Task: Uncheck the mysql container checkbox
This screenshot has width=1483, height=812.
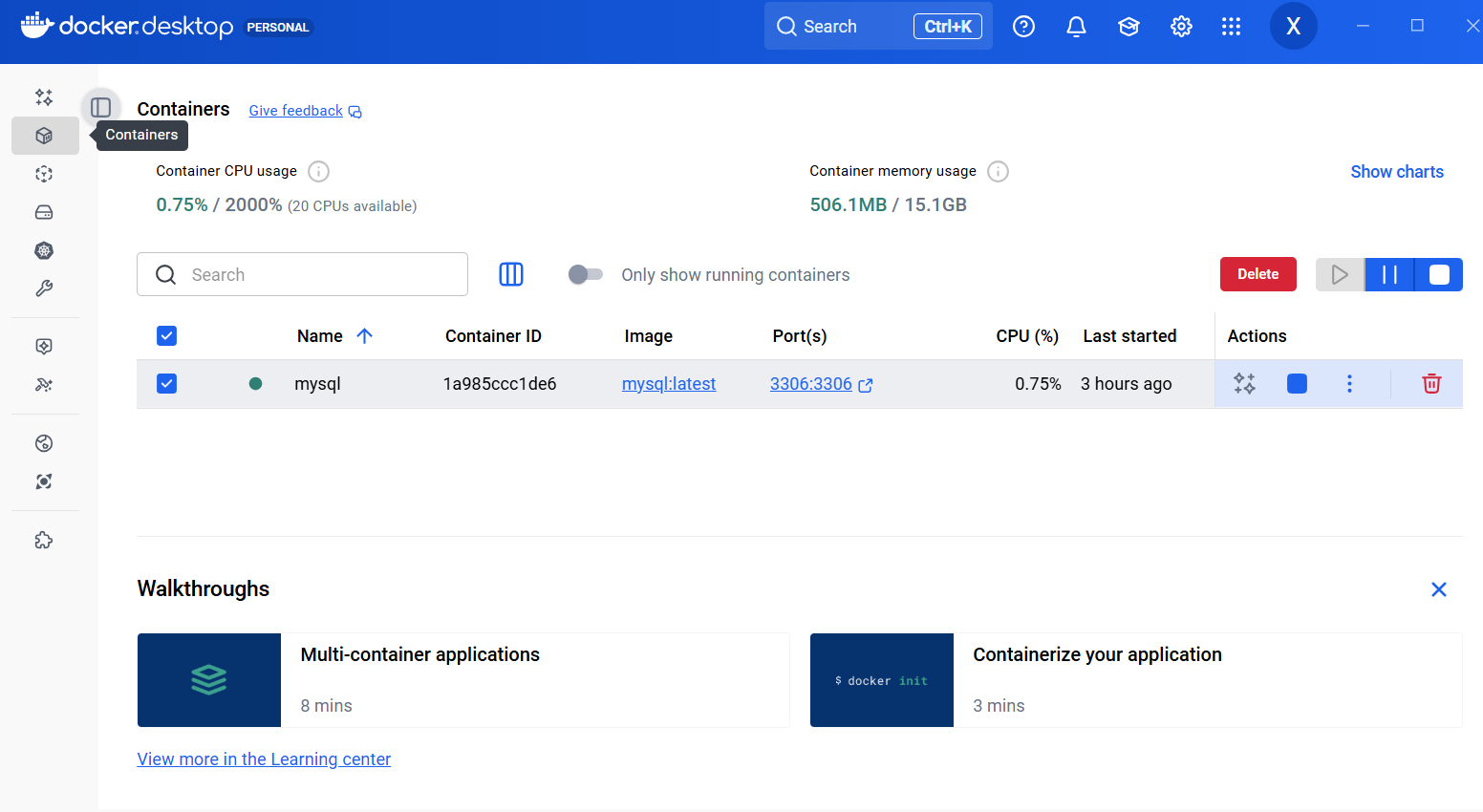Action: (x=166, y=383)
